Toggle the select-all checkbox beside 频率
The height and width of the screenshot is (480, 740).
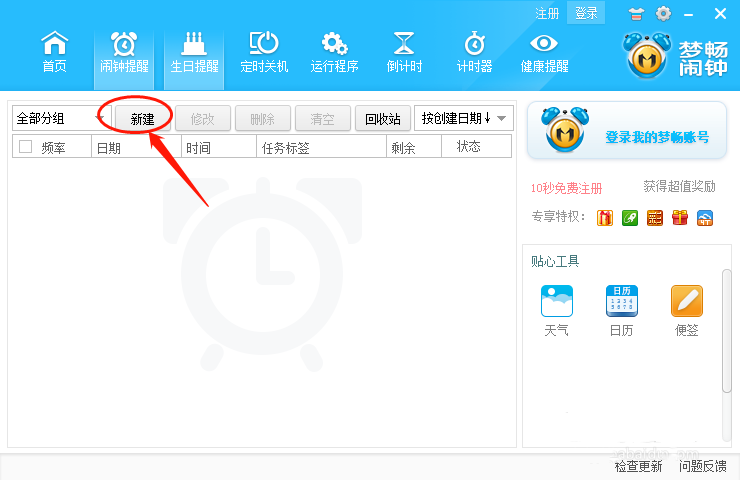pos(25,147)
